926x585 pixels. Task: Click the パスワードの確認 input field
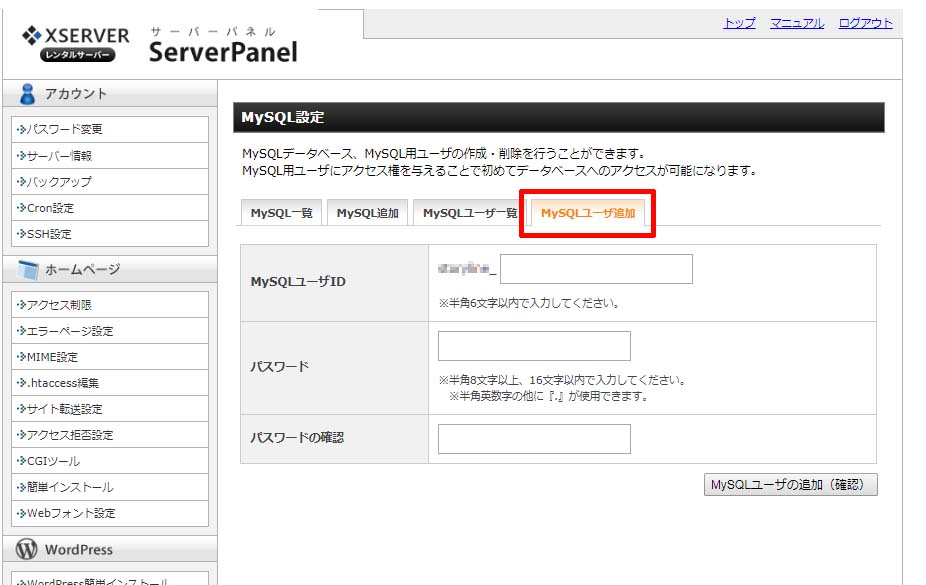[x=534, y=439]
